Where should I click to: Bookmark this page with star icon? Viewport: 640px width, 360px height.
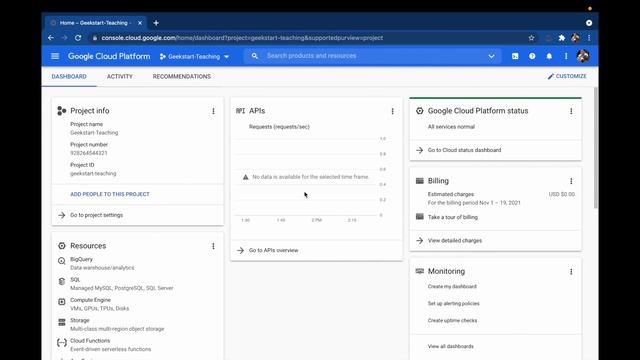pyautogui.click(x=531, y=38)
